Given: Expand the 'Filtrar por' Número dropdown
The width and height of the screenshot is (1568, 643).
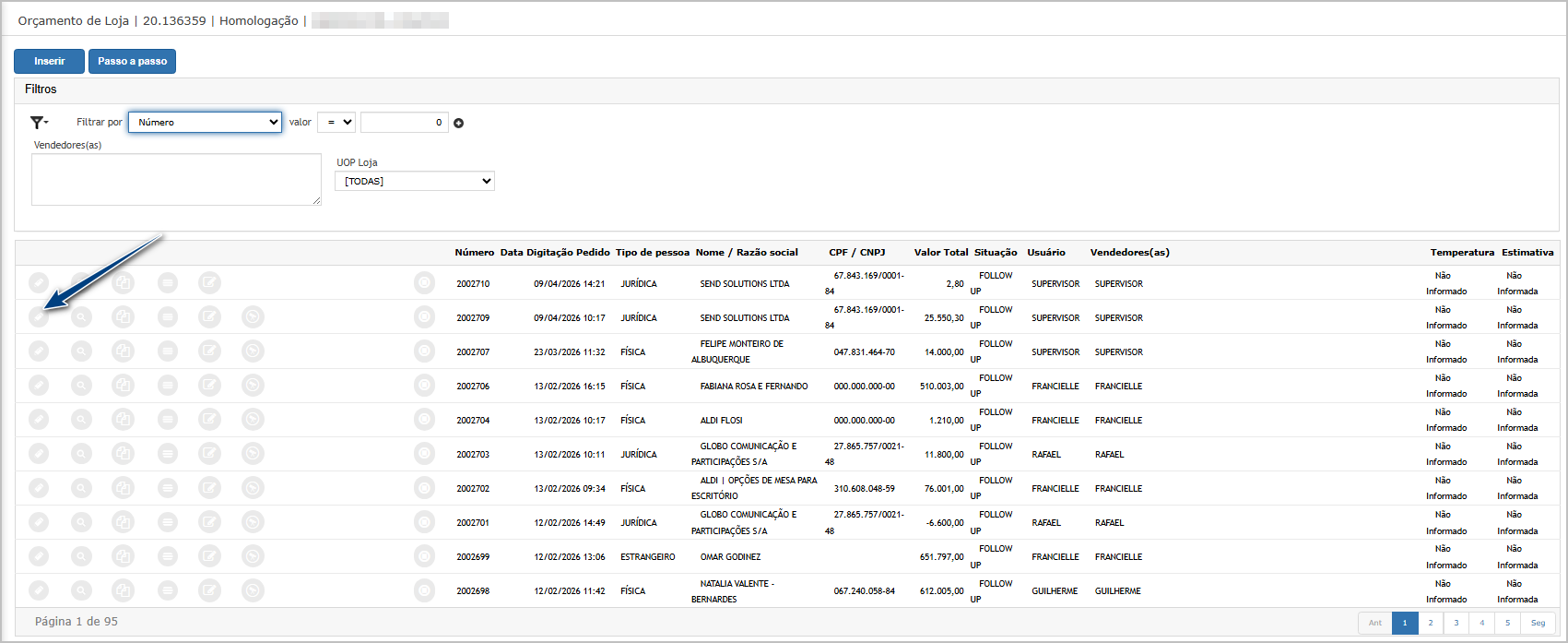Looking at the screenshot, I should click(x=205, y=122).
